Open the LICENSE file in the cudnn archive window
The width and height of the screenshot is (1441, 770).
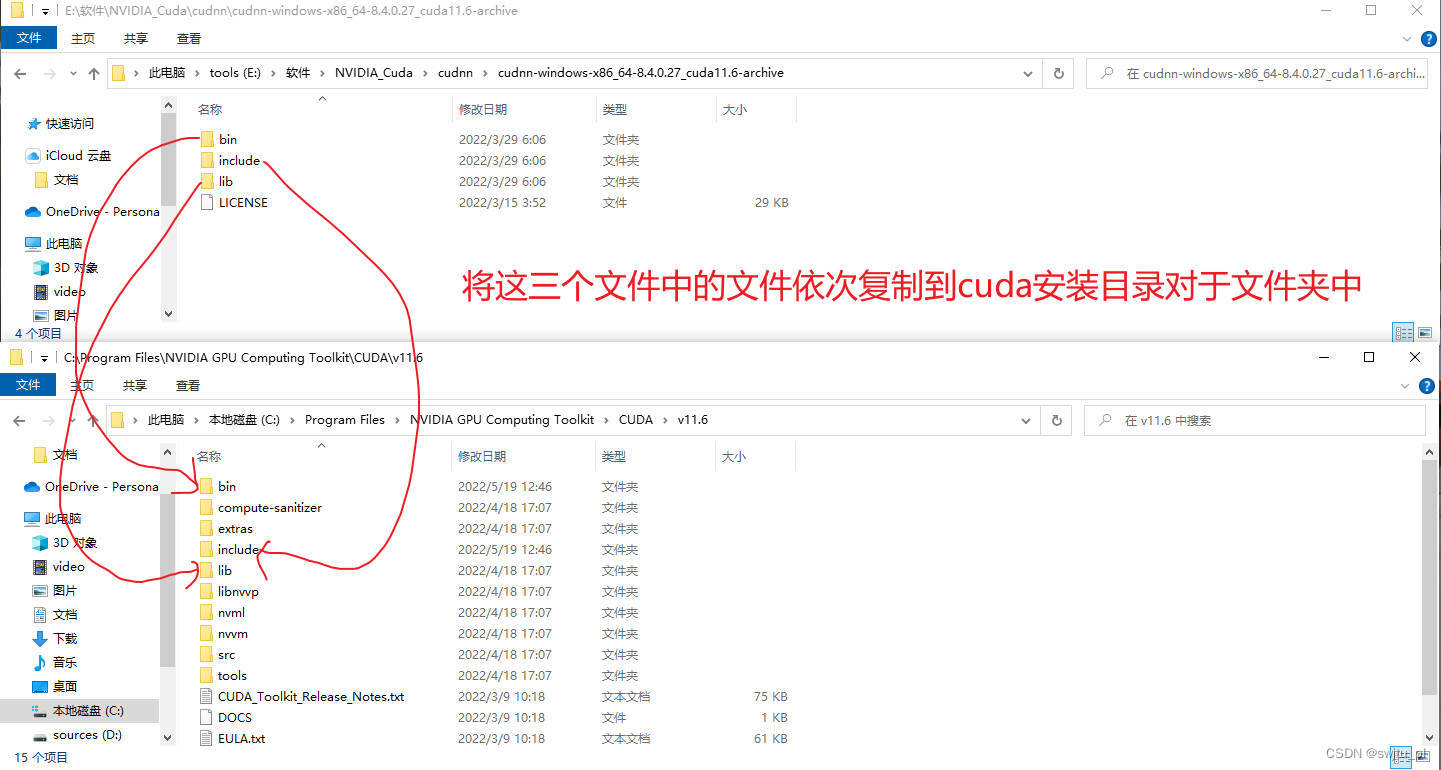pyautogui.click(x=241, y=202)
